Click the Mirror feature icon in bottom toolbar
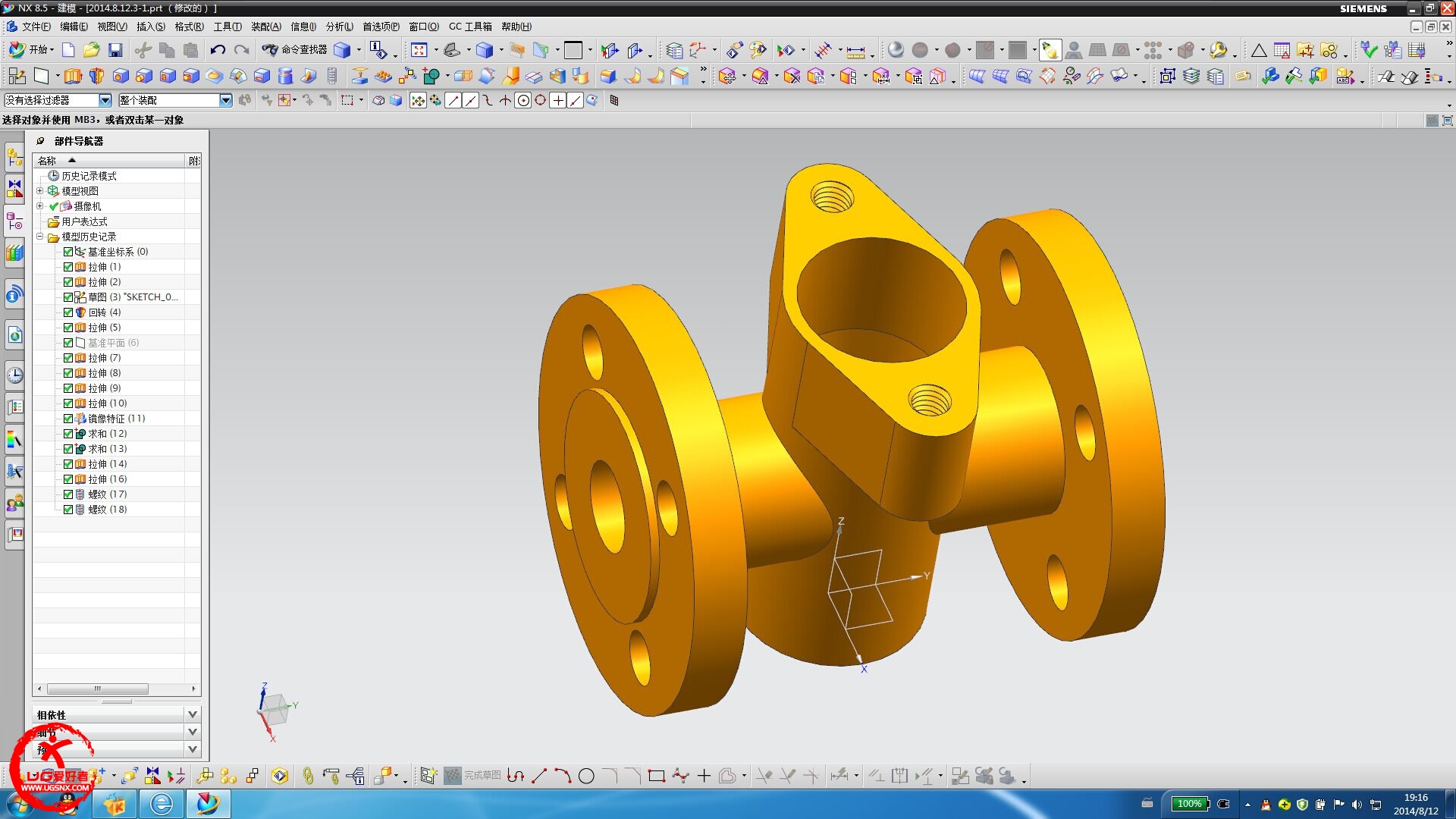1456x819 pixels. (153, 775)
